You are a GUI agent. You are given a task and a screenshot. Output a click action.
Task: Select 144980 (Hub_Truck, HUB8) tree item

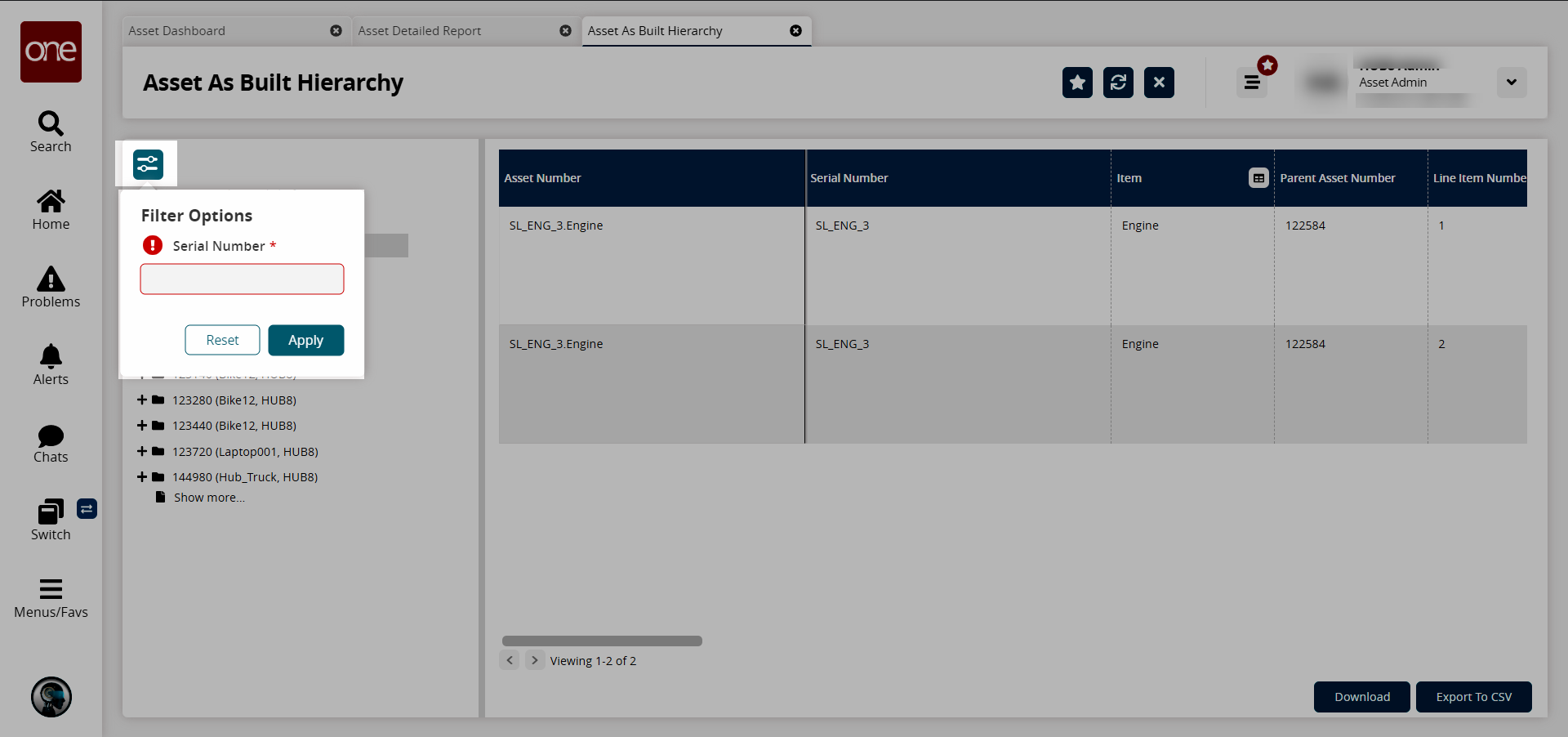[x=245, y=477]
